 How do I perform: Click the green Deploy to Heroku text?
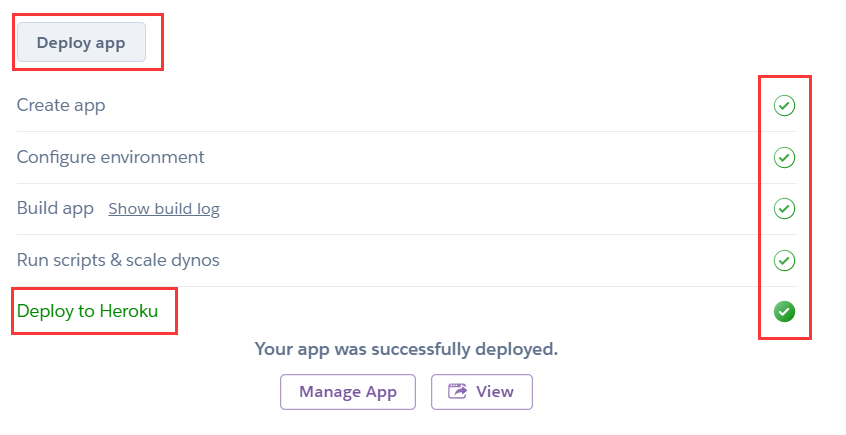pyautogui.click(x=87, y=311)
